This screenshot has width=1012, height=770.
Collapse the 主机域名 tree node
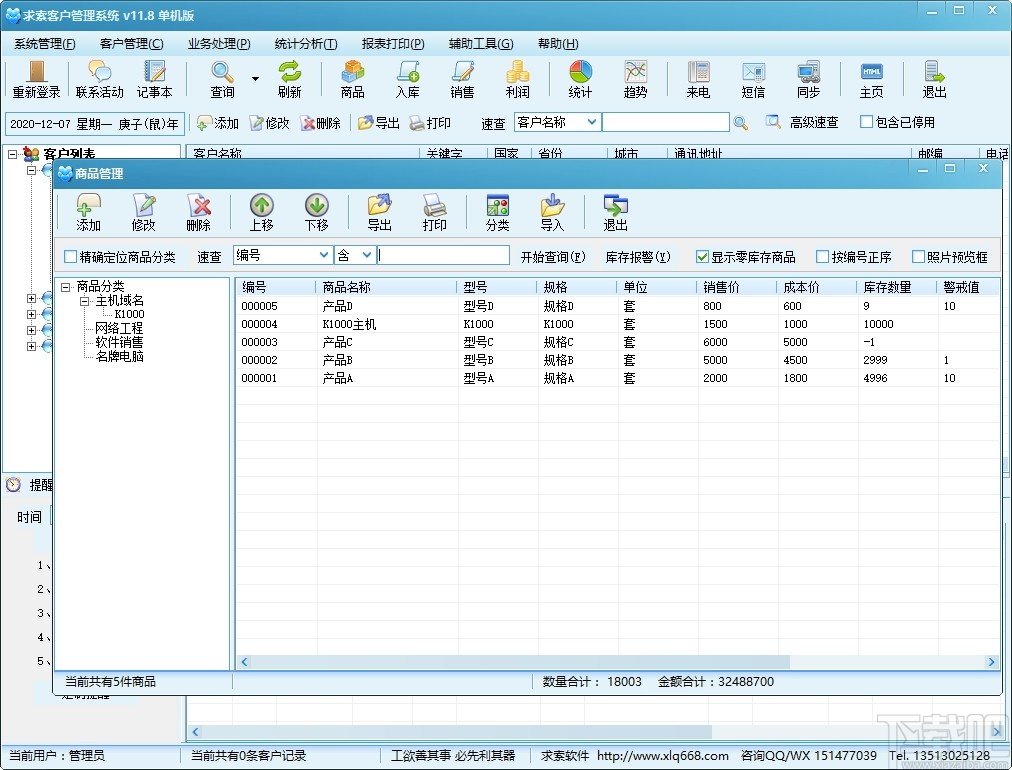click(x=86, y=301)
